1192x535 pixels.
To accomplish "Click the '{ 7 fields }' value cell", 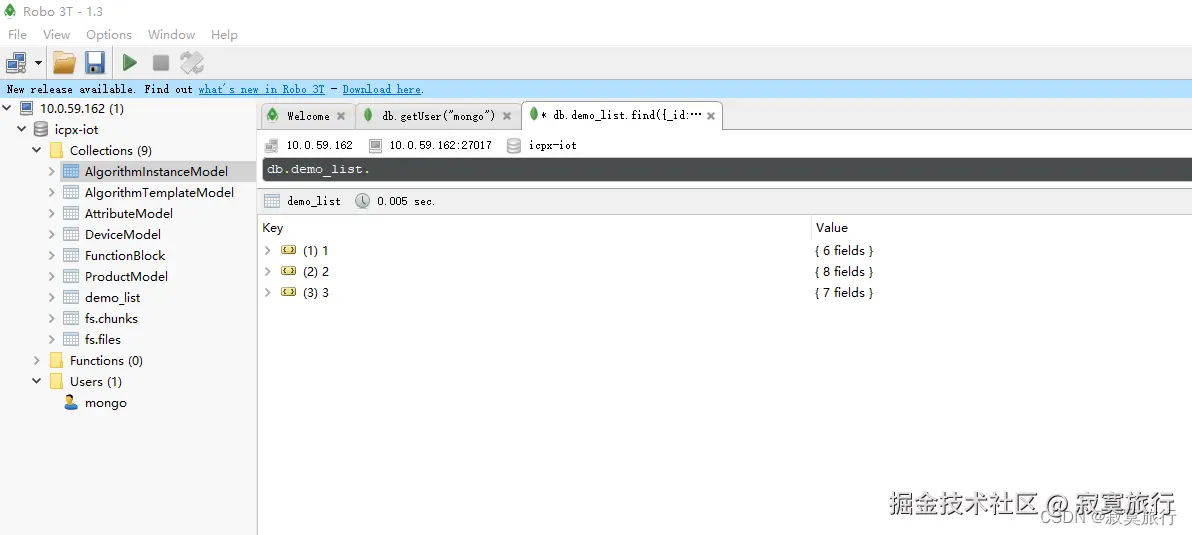I will tap(843, 293).
